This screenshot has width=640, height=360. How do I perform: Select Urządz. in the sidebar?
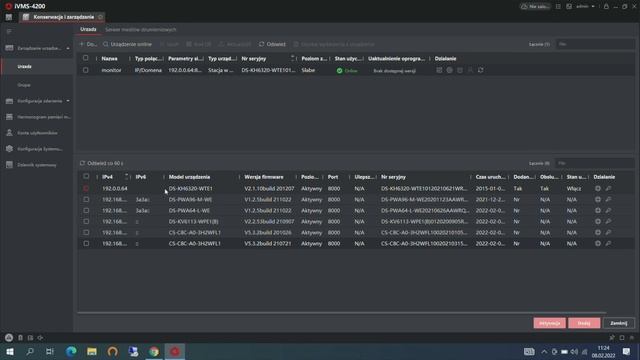[24, 67]
